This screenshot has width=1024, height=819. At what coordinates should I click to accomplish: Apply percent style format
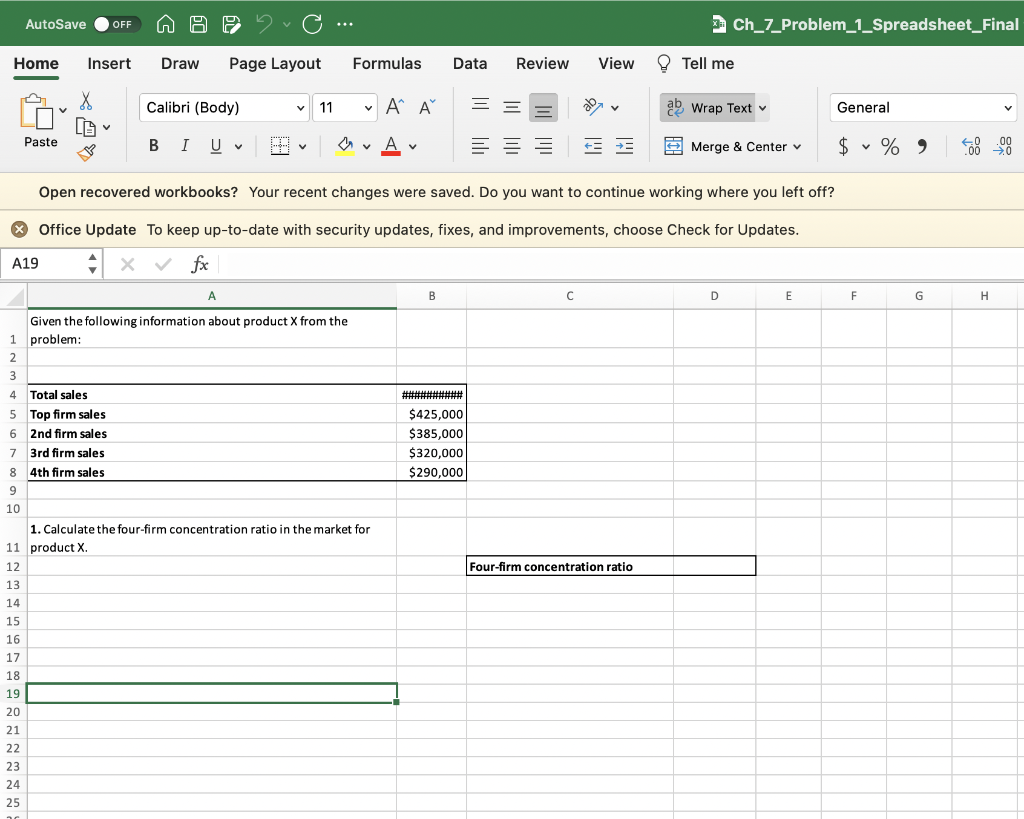(889, 146)
